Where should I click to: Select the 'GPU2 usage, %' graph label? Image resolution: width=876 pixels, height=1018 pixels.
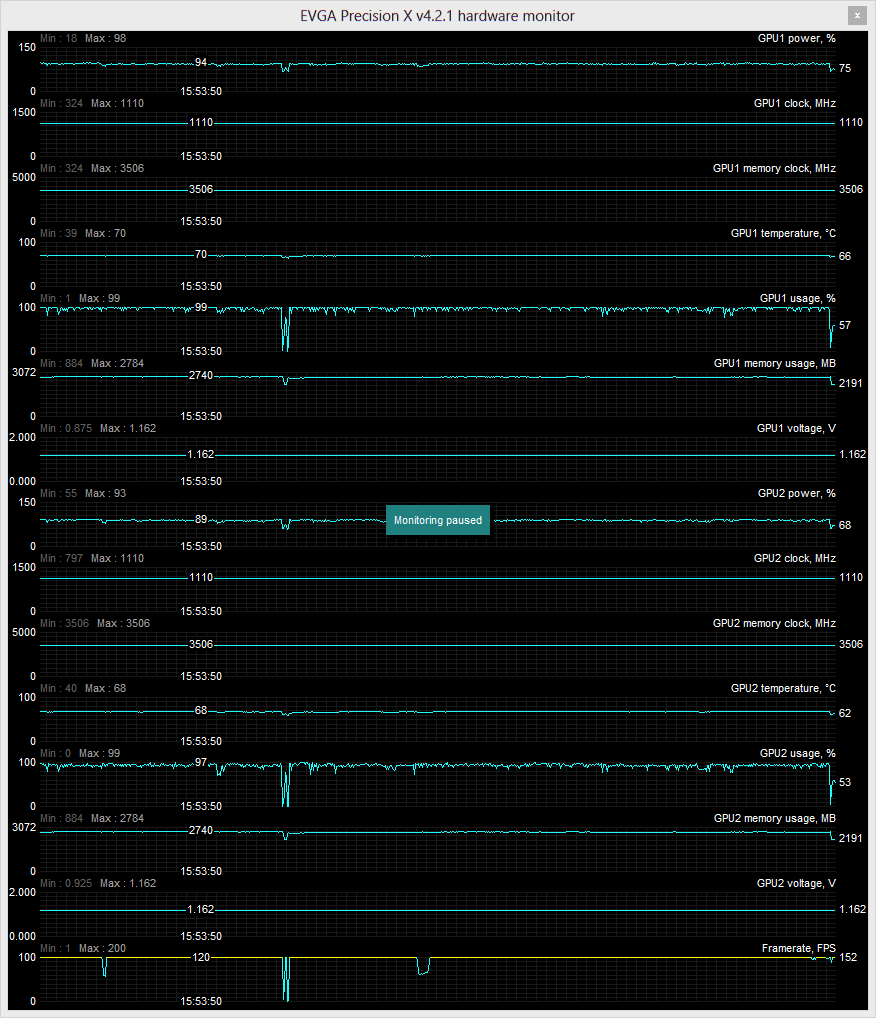click(x=797, y=753)
